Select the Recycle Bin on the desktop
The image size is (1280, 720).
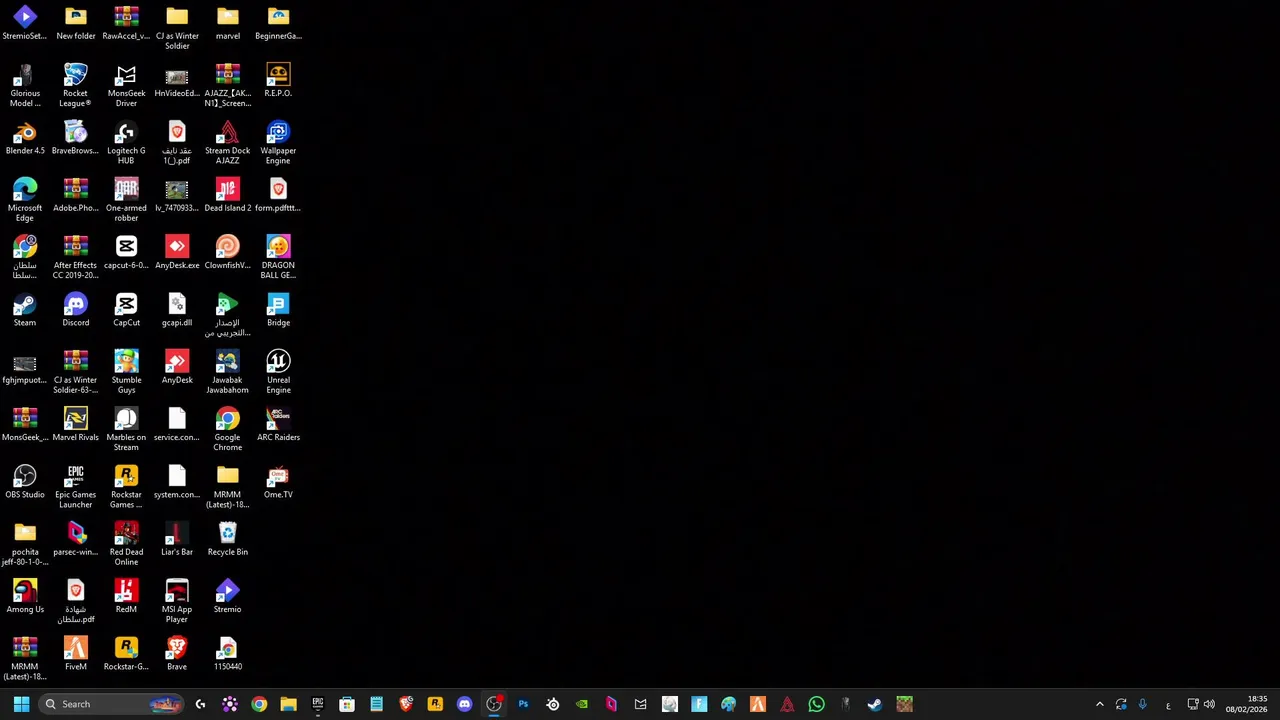227,539
